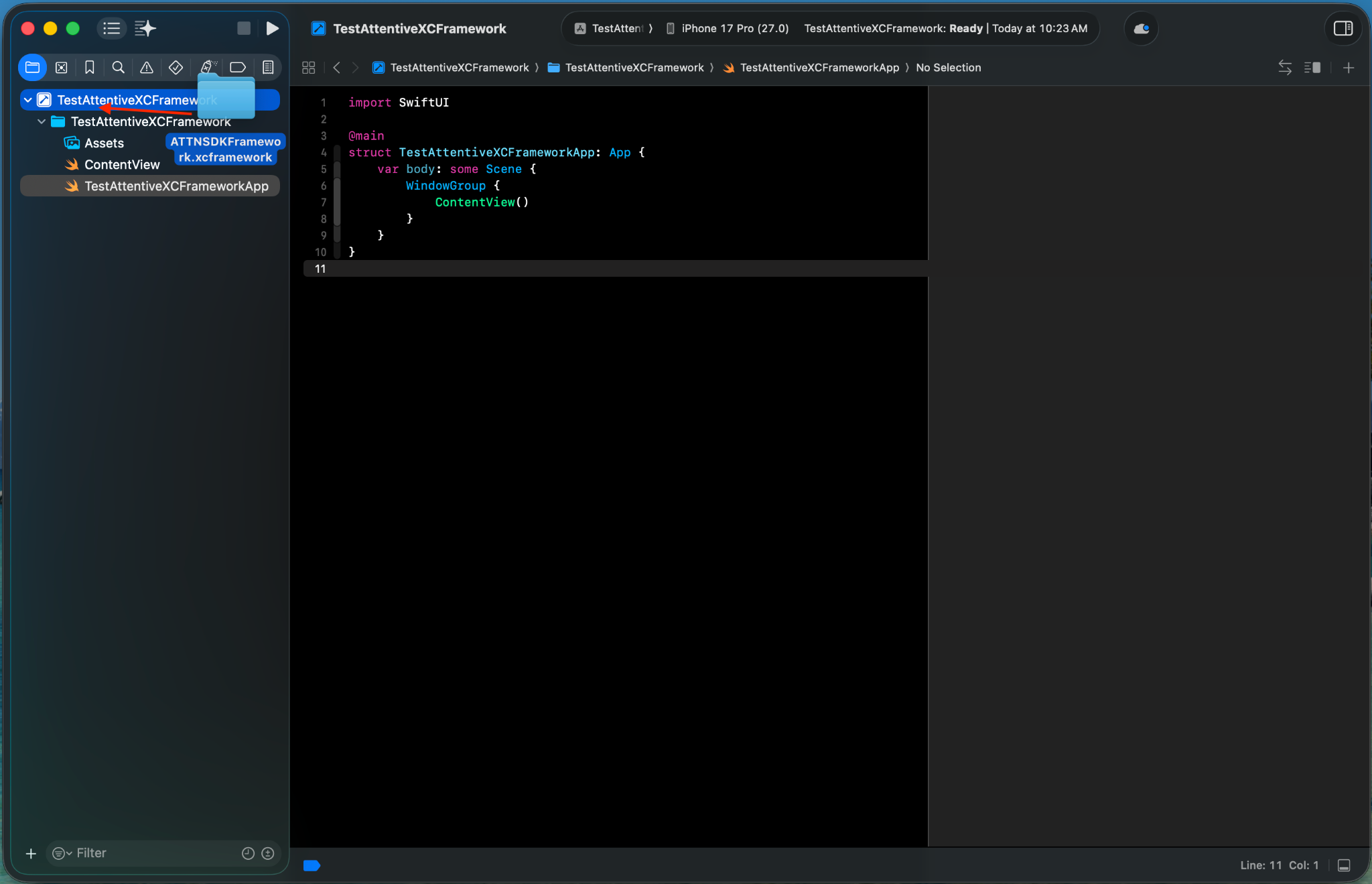
Task: Click the activity status Ready text
Action: [965, 28]
